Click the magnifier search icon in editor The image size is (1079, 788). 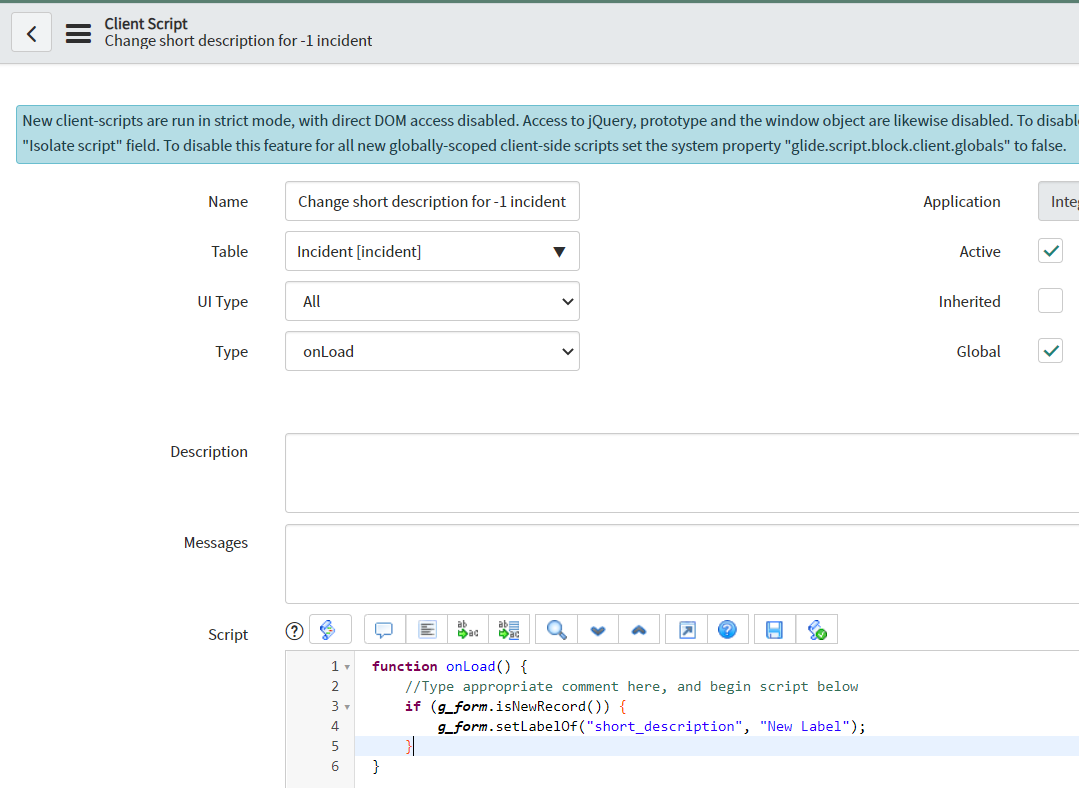pyautogui.click(x=557, y=630)
